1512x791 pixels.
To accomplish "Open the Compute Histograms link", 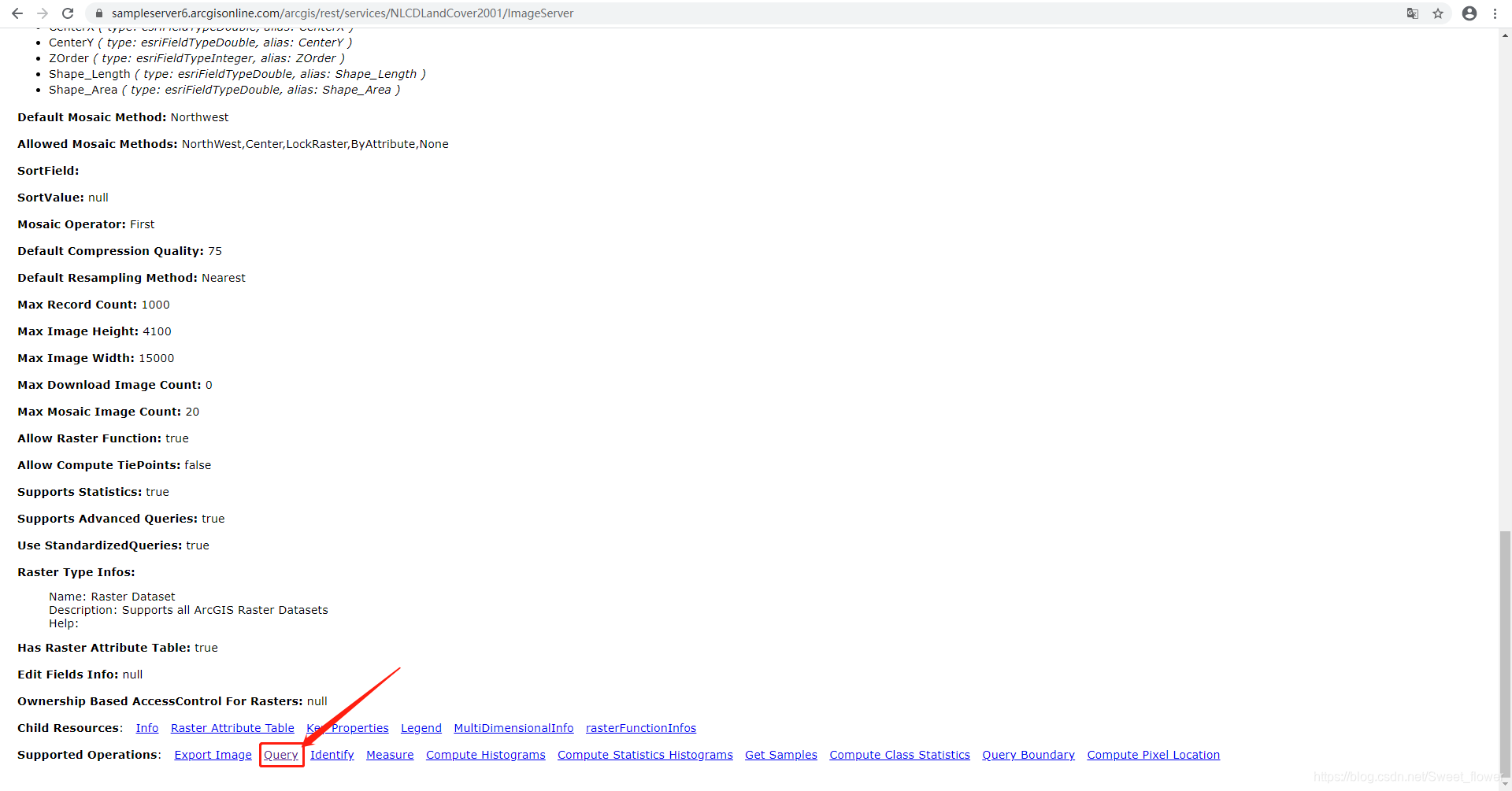I will (x=486, y=755).
